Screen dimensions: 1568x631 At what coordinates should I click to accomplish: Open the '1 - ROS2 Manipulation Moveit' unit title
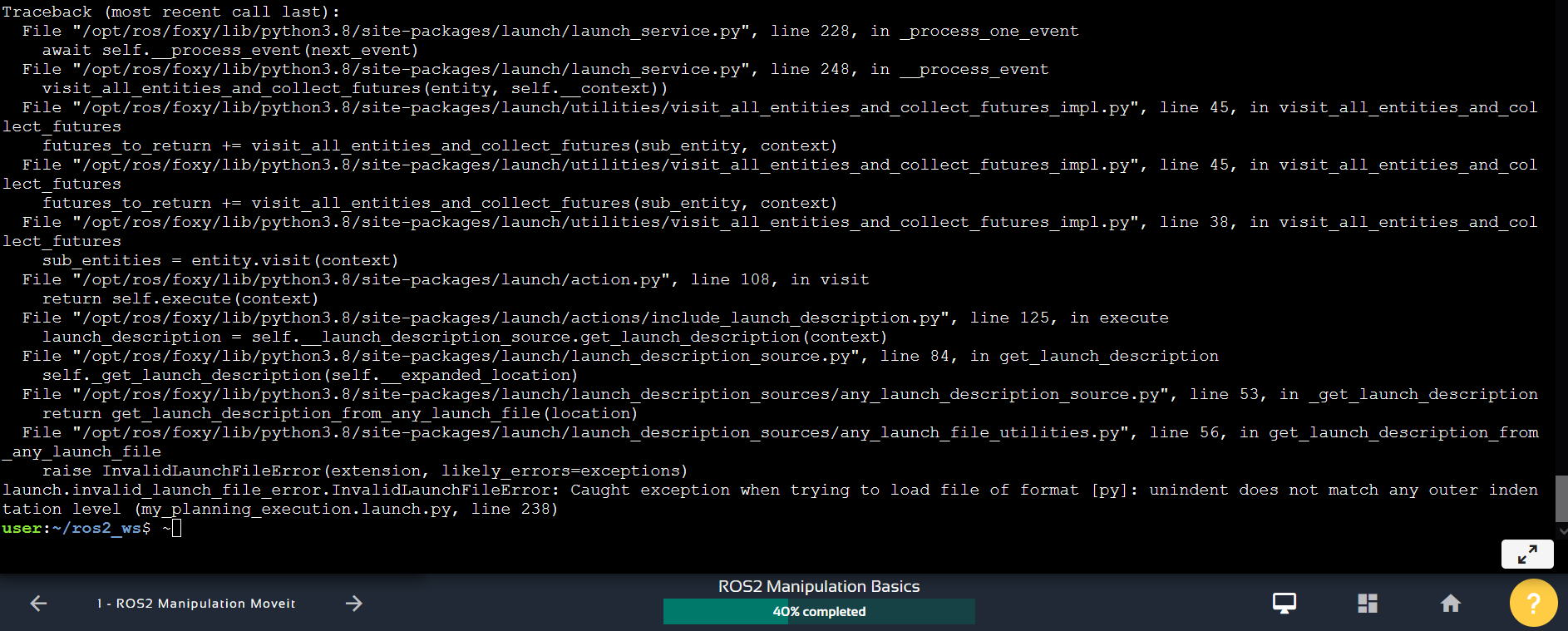pyautogui.click(x=196, y=604)
